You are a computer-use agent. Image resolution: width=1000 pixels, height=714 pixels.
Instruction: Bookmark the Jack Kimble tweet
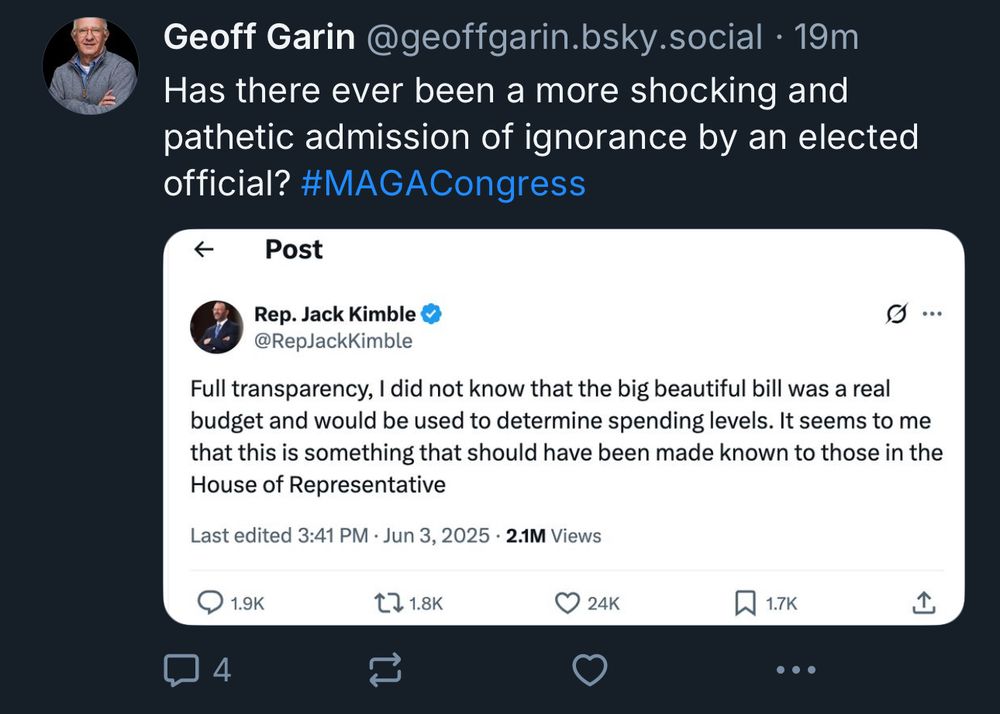click(x=745, y=602)
